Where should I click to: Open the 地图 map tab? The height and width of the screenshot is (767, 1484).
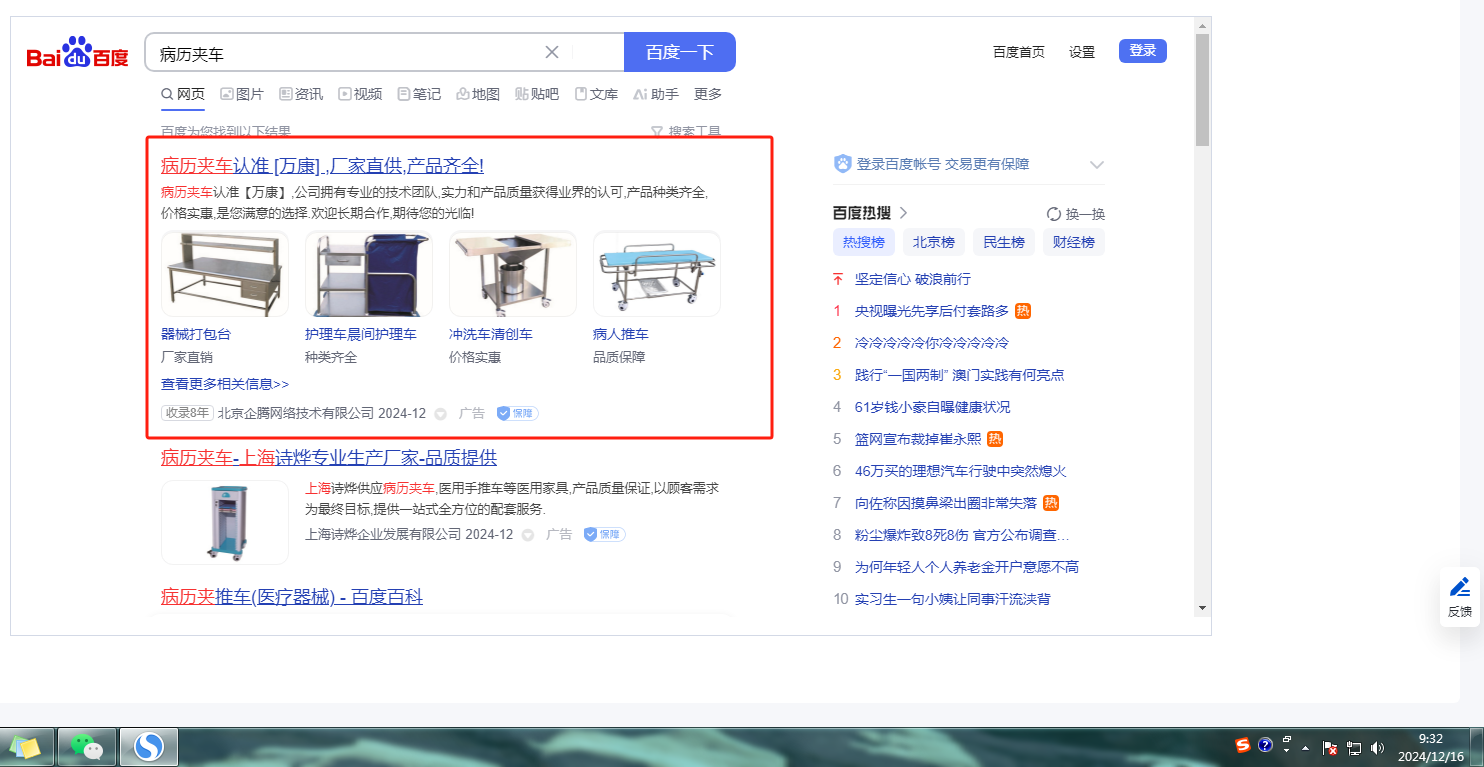pyautogui.click(x=478, y=94)
